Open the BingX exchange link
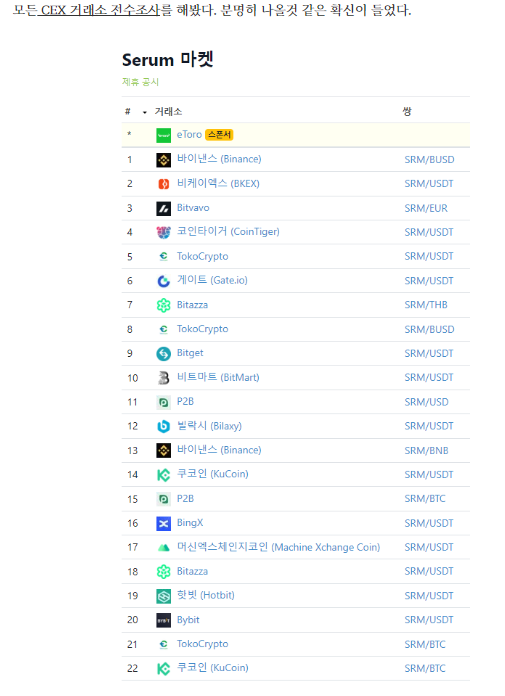 (x=190, y=522)
